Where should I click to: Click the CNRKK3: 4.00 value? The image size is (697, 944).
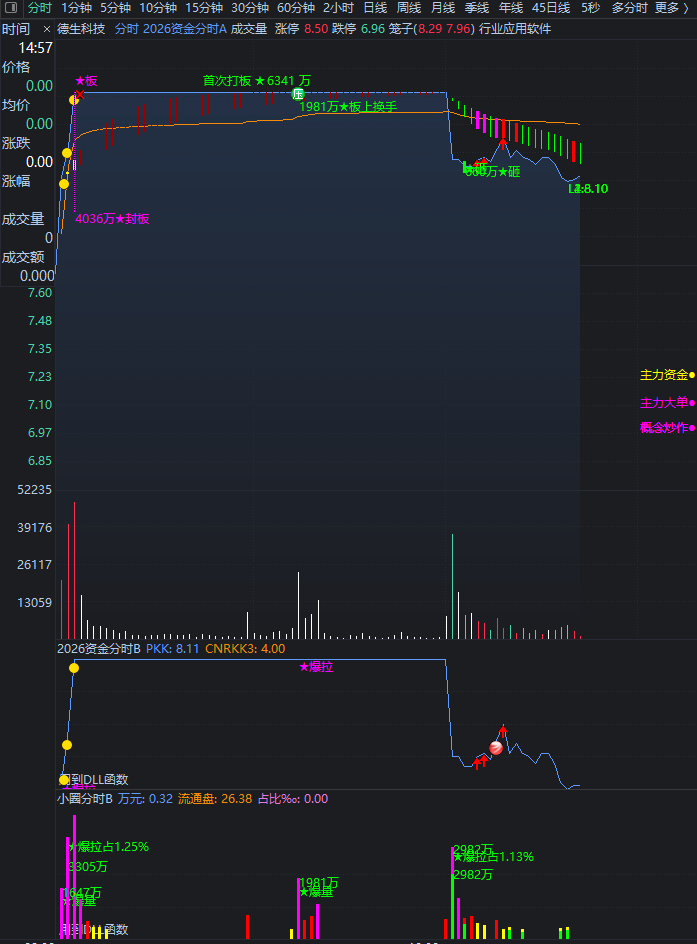tap(246, 649)
